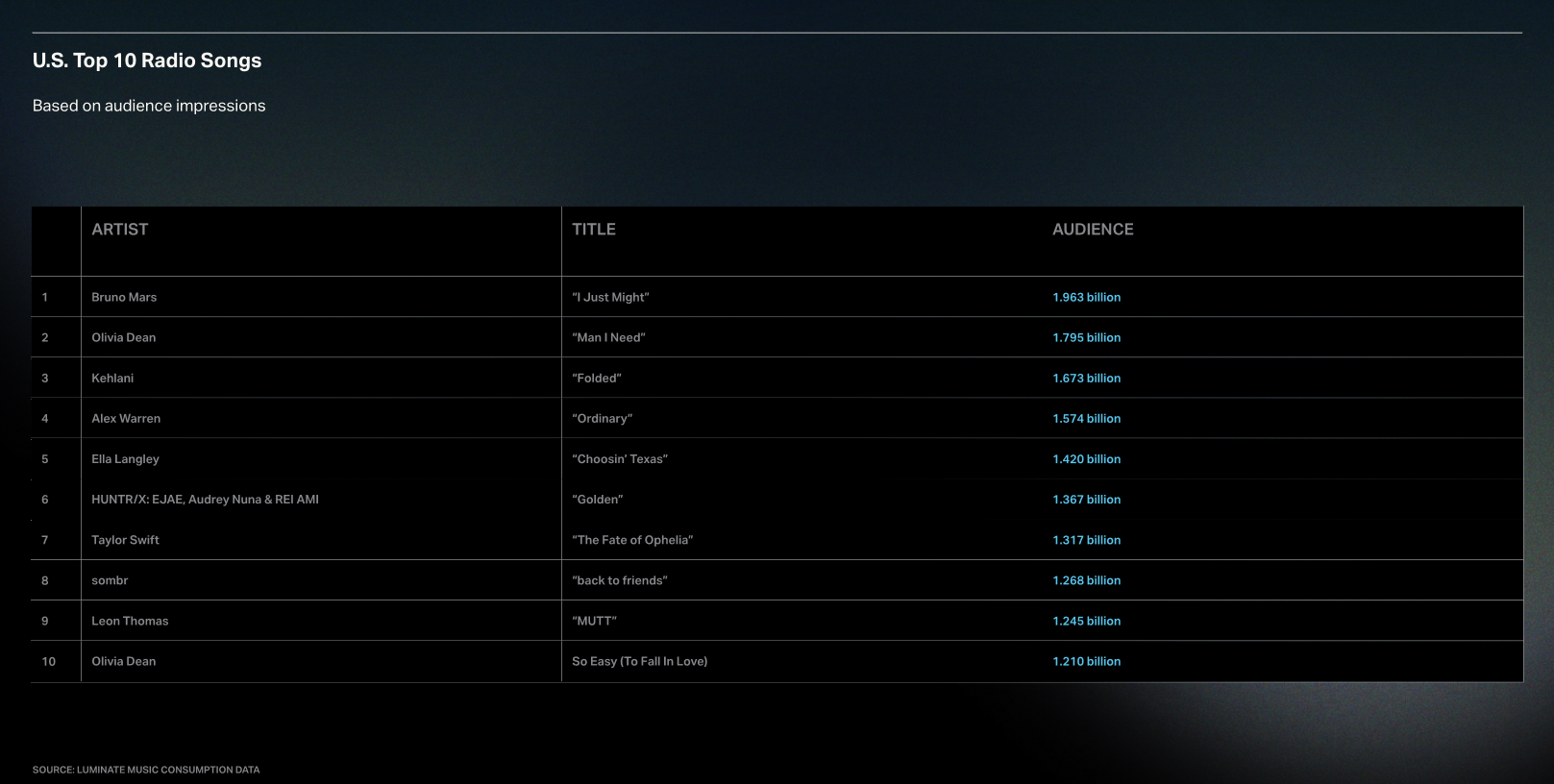Click the 'Source: Luminate Music Consumption Data' footer
The image size is (1554, 784).
[x=146, y=770]
